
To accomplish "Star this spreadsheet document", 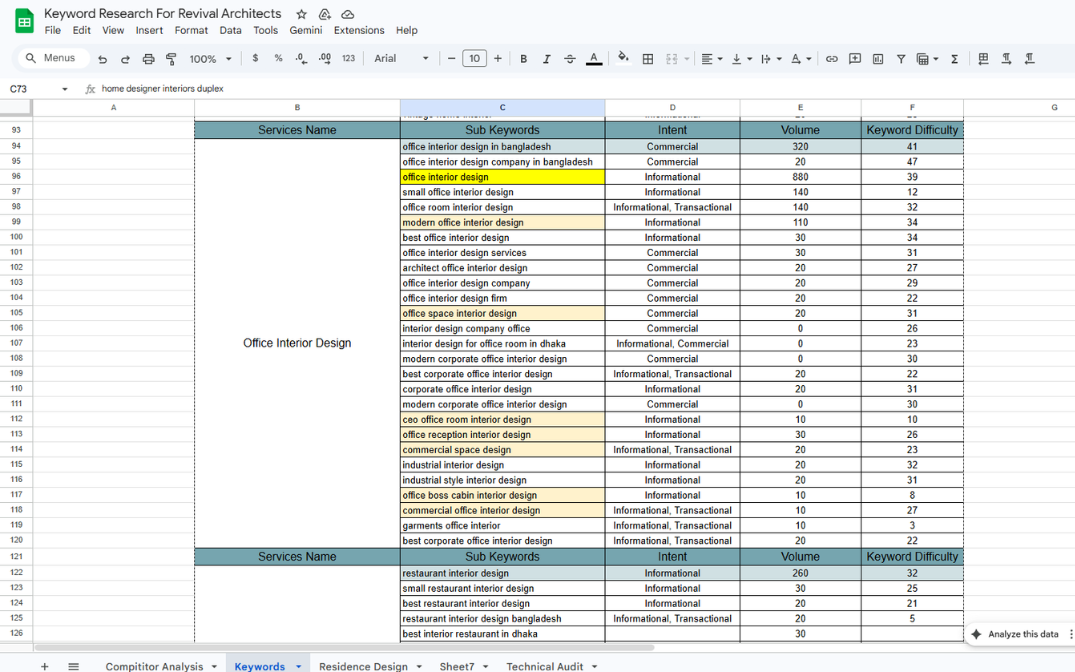I will point(302,14).
